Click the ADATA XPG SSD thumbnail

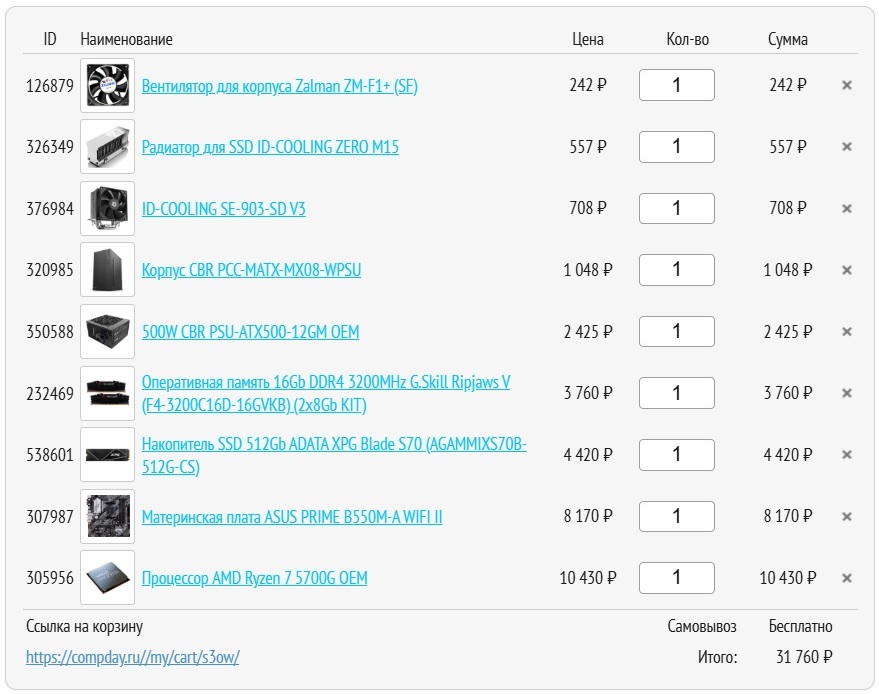coord(107,455)
